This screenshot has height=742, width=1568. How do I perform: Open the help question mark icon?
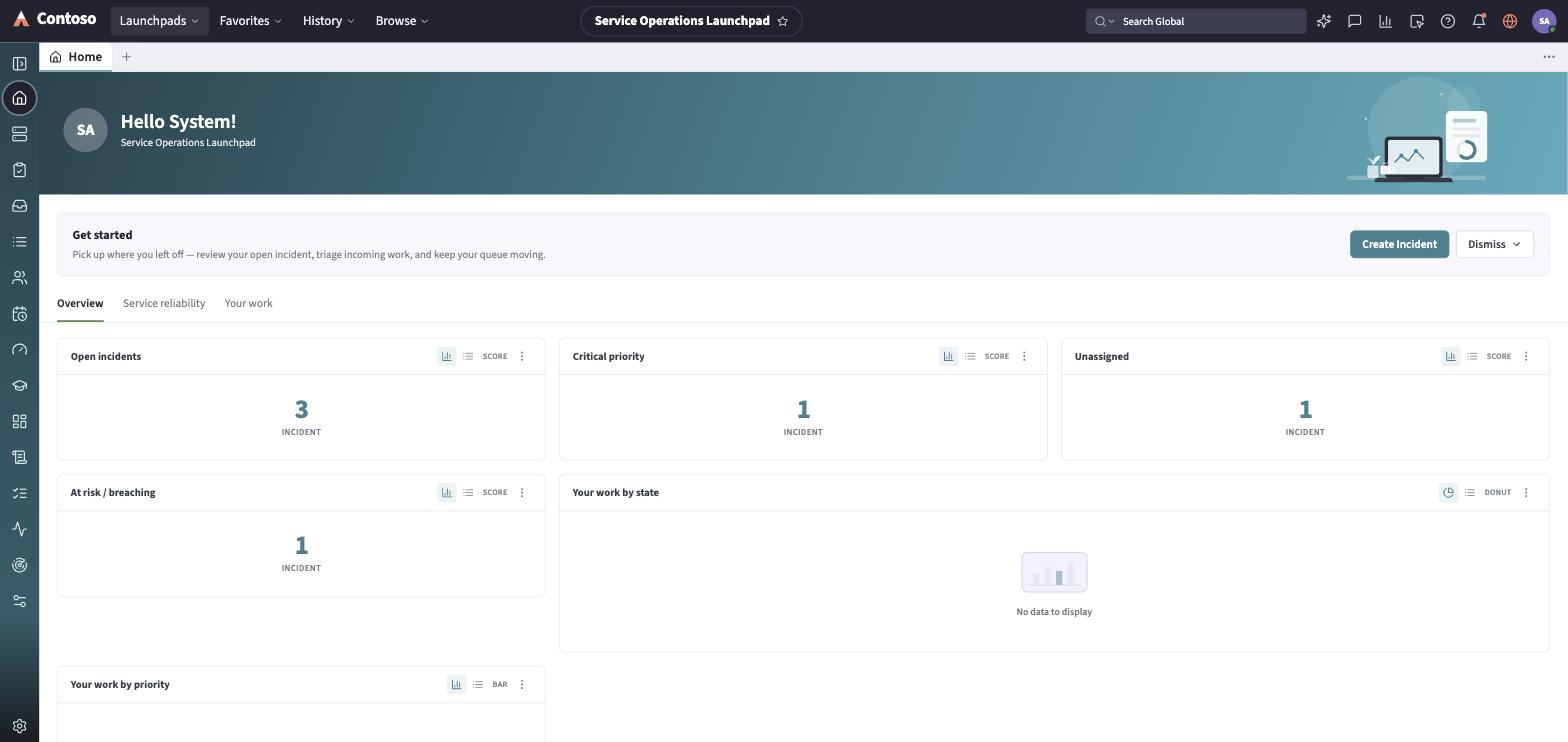(x=1448, y=21)
